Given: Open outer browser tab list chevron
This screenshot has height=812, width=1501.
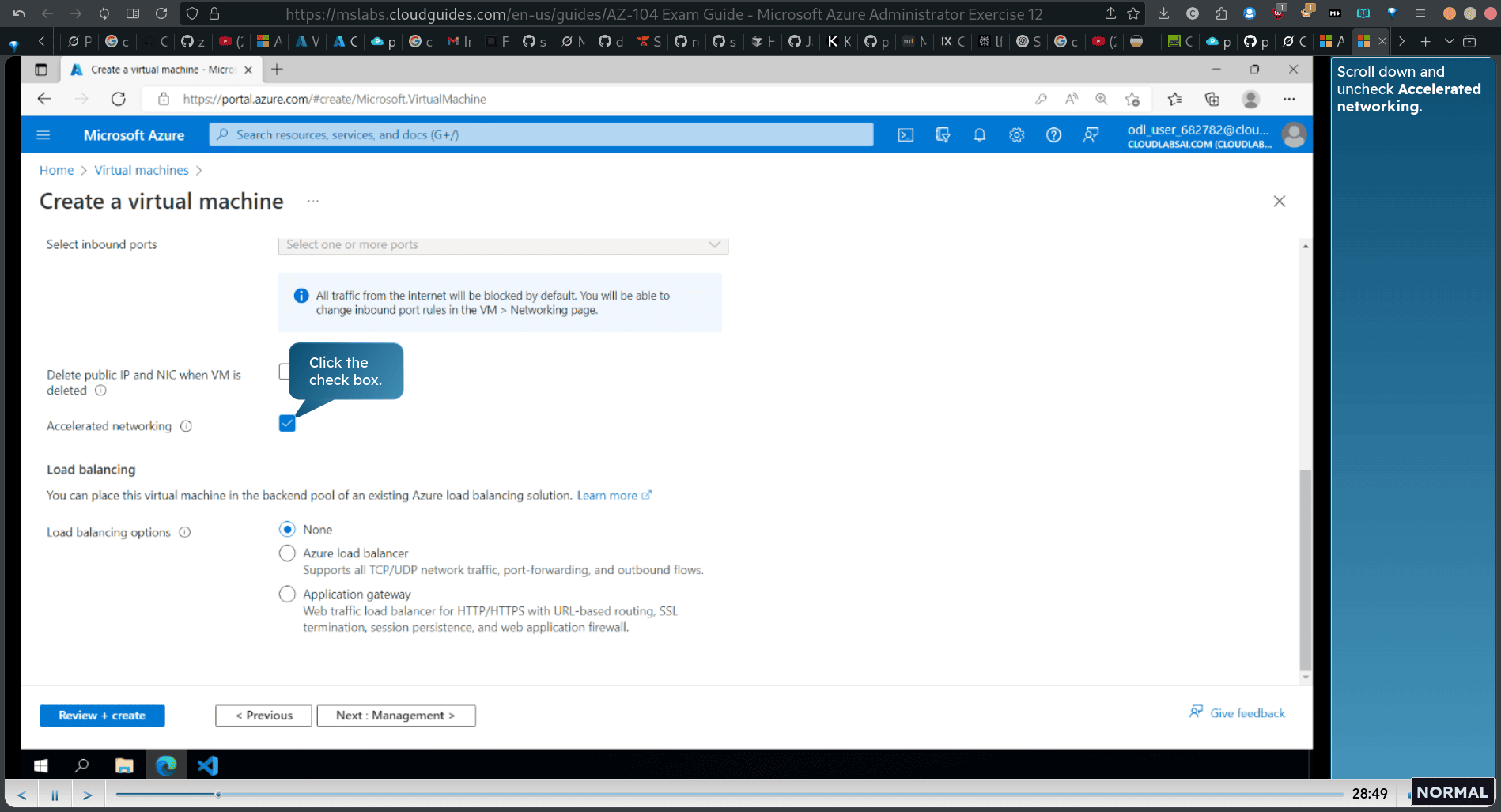Looking at the screenshot, I should tap(1449, 41).
